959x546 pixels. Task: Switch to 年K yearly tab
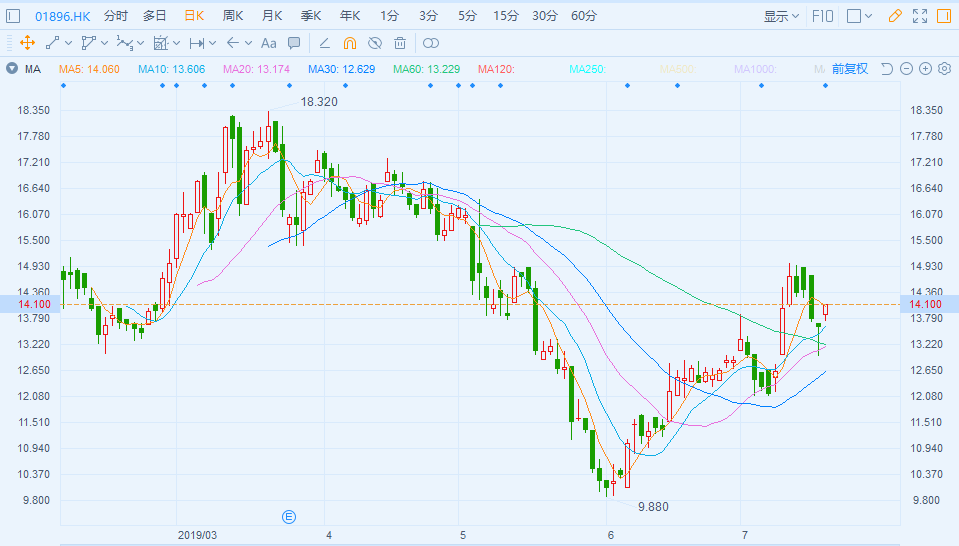click(350, 16)
